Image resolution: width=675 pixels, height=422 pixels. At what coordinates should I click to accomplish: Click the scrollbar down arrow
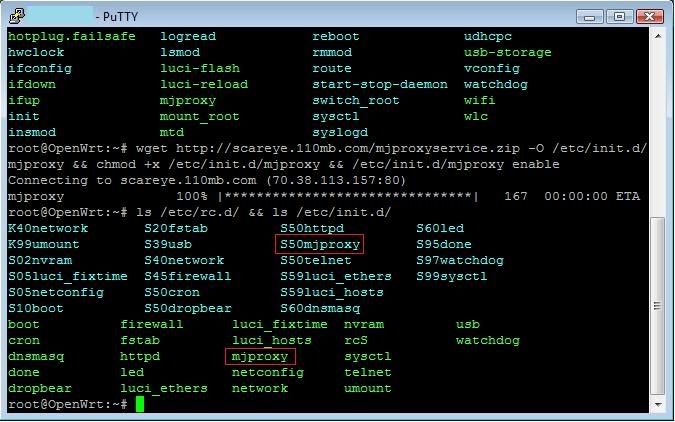657,404
